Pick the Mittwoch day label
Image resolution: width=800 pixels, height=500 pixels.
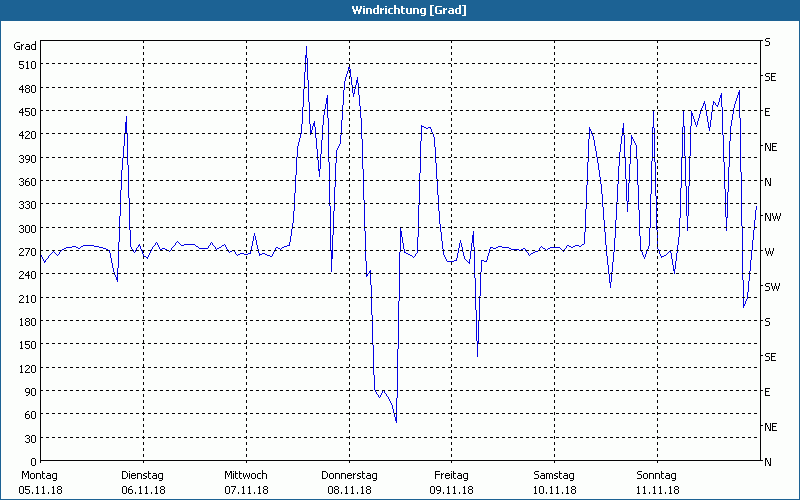pyautogui.click(x=246, y=475)
